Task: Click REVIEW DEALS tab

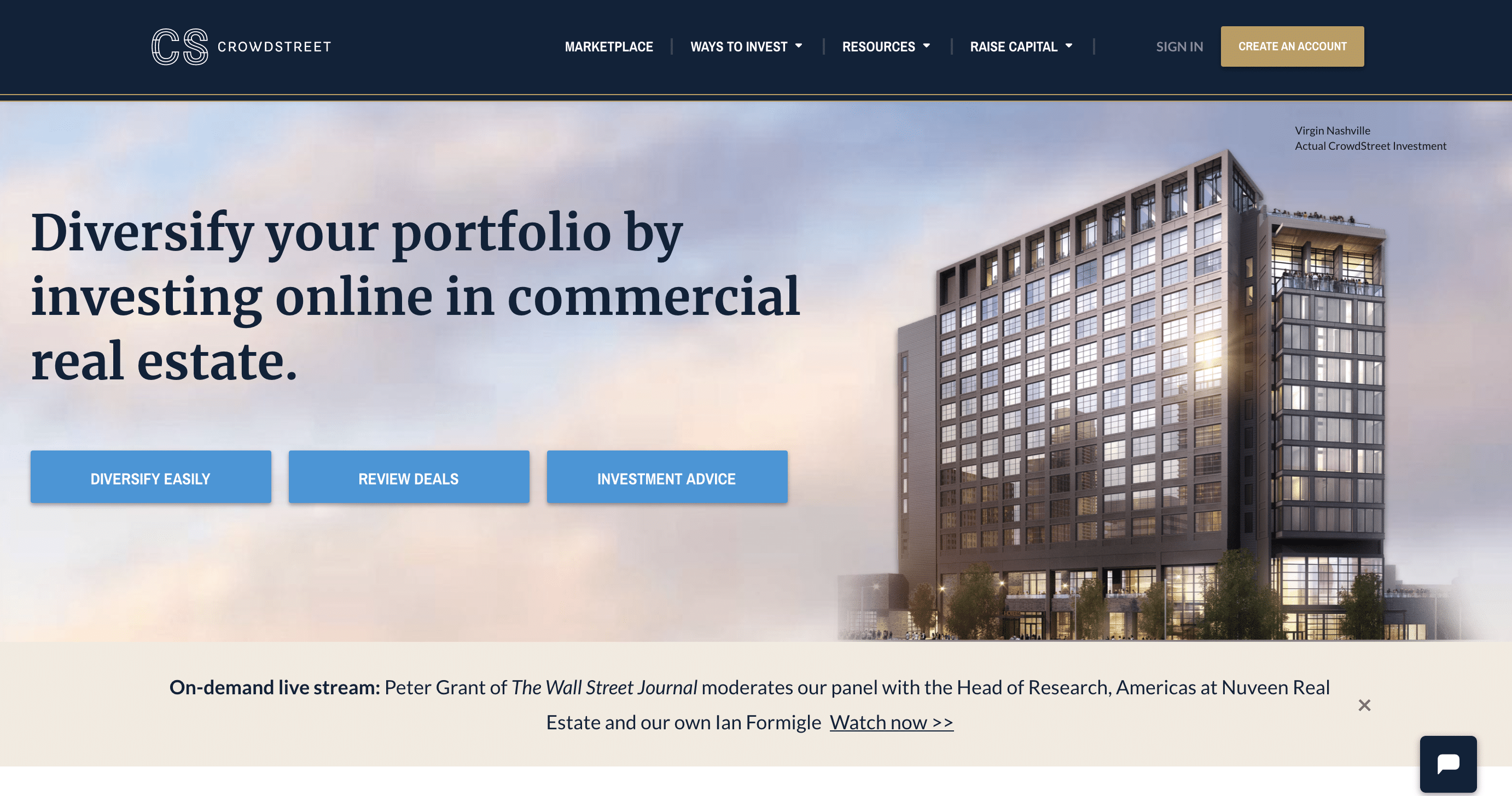Action: (409, 478)
